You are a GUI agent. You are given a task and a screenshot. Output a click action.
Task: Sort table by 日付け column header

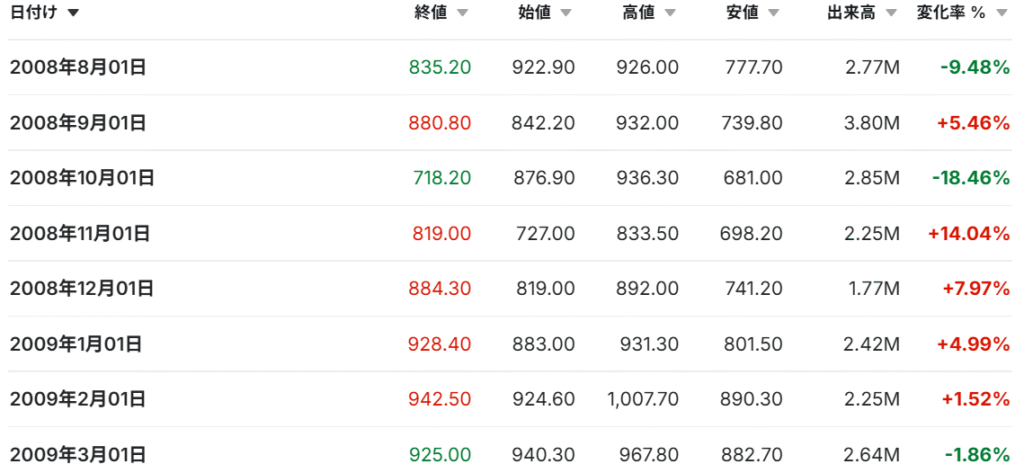click(31, 13)
